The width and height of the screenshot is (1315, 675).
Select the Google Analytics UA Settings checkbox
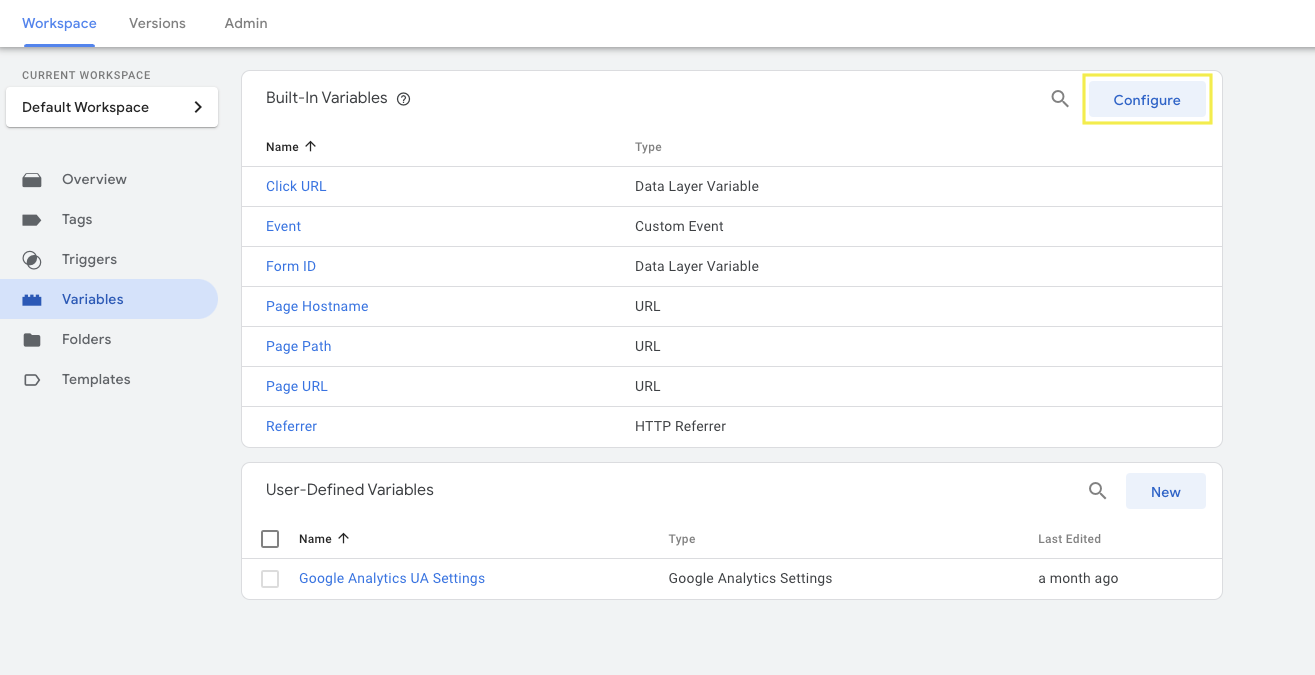[x=270, y=578]
